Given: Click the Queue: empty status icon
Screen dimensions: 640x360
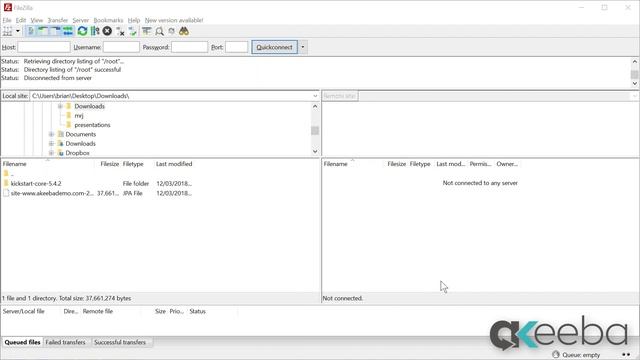Looking at the screenshot, I should (x=556, y=355).
